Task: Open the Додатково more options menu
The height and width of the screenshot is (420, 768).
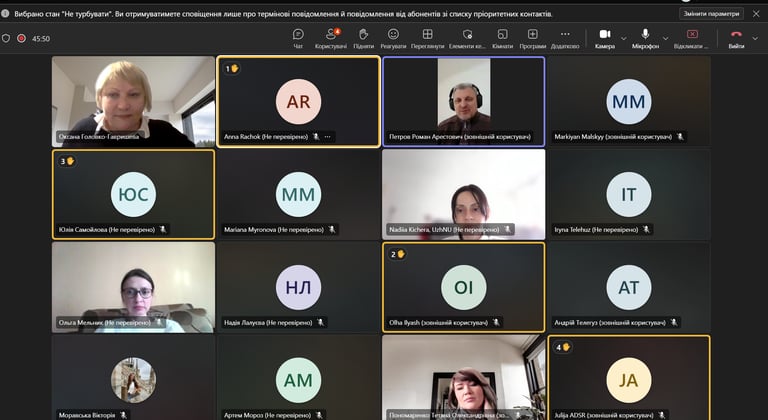Action: point(565,39)
